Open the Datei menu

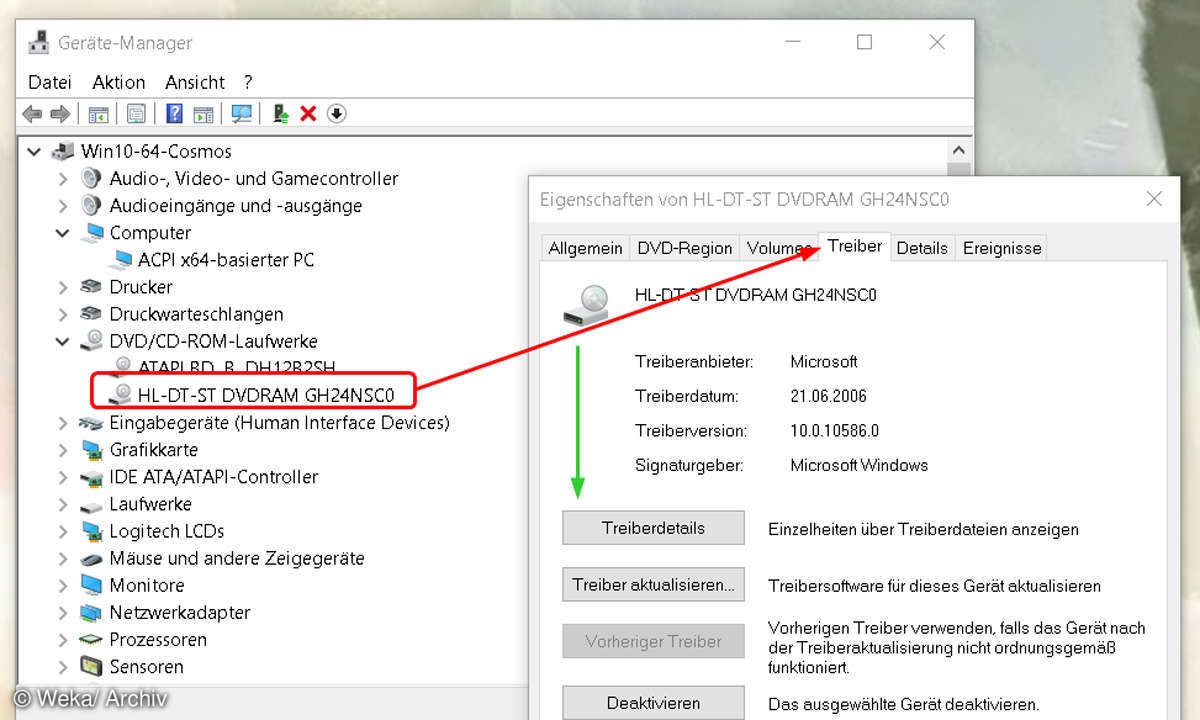coord(50,82)
